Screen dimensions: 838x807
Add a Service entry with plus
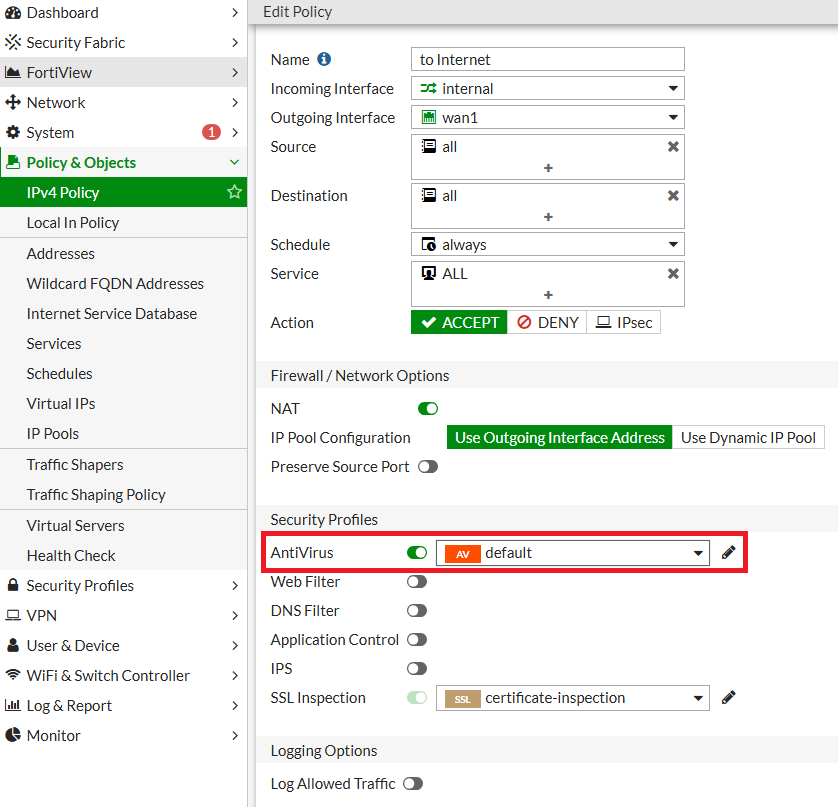tap(548, 295)
